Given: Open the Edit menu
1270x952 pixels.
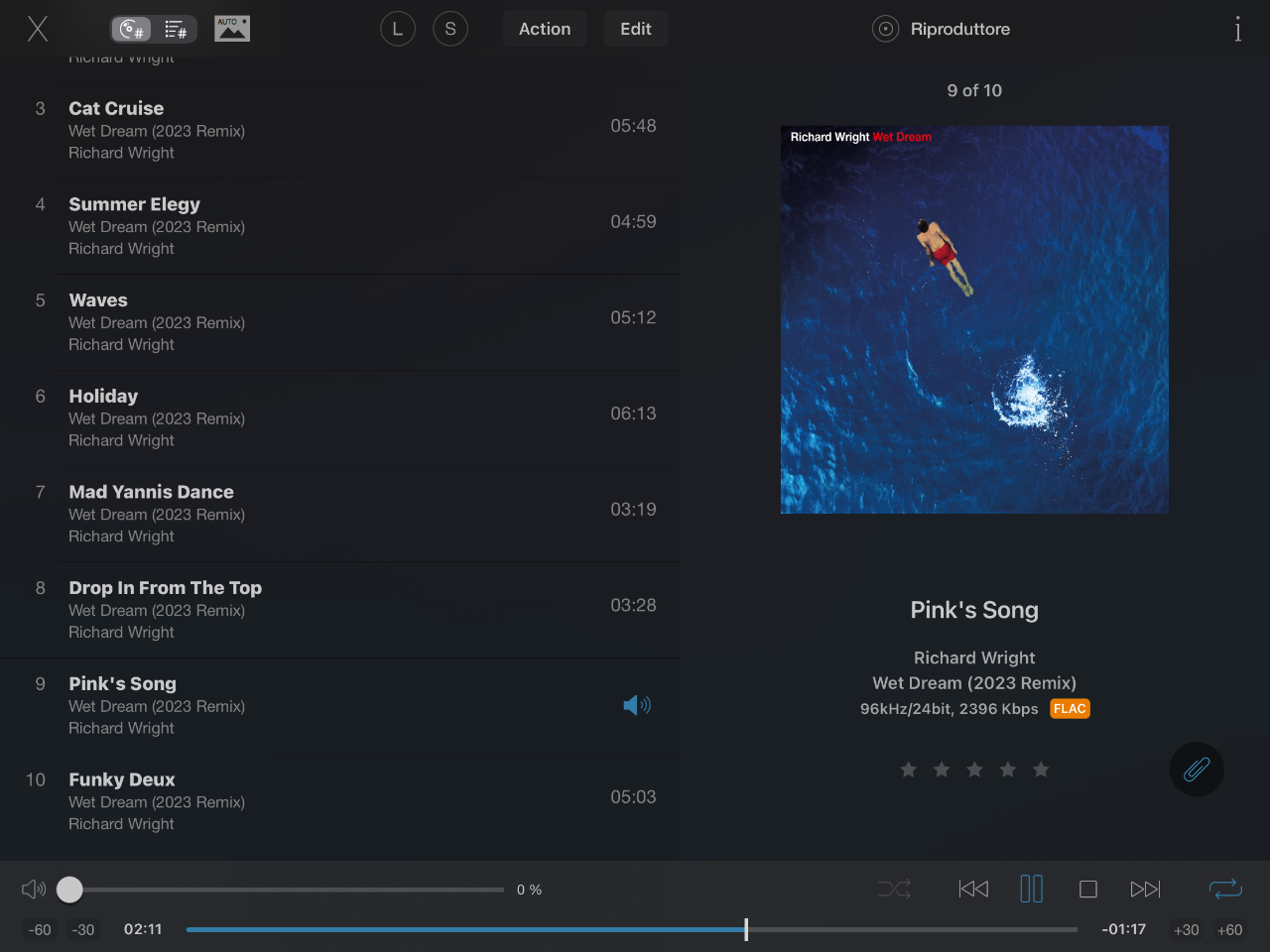Looking at the screenshot, I should [x=636, y=29].
